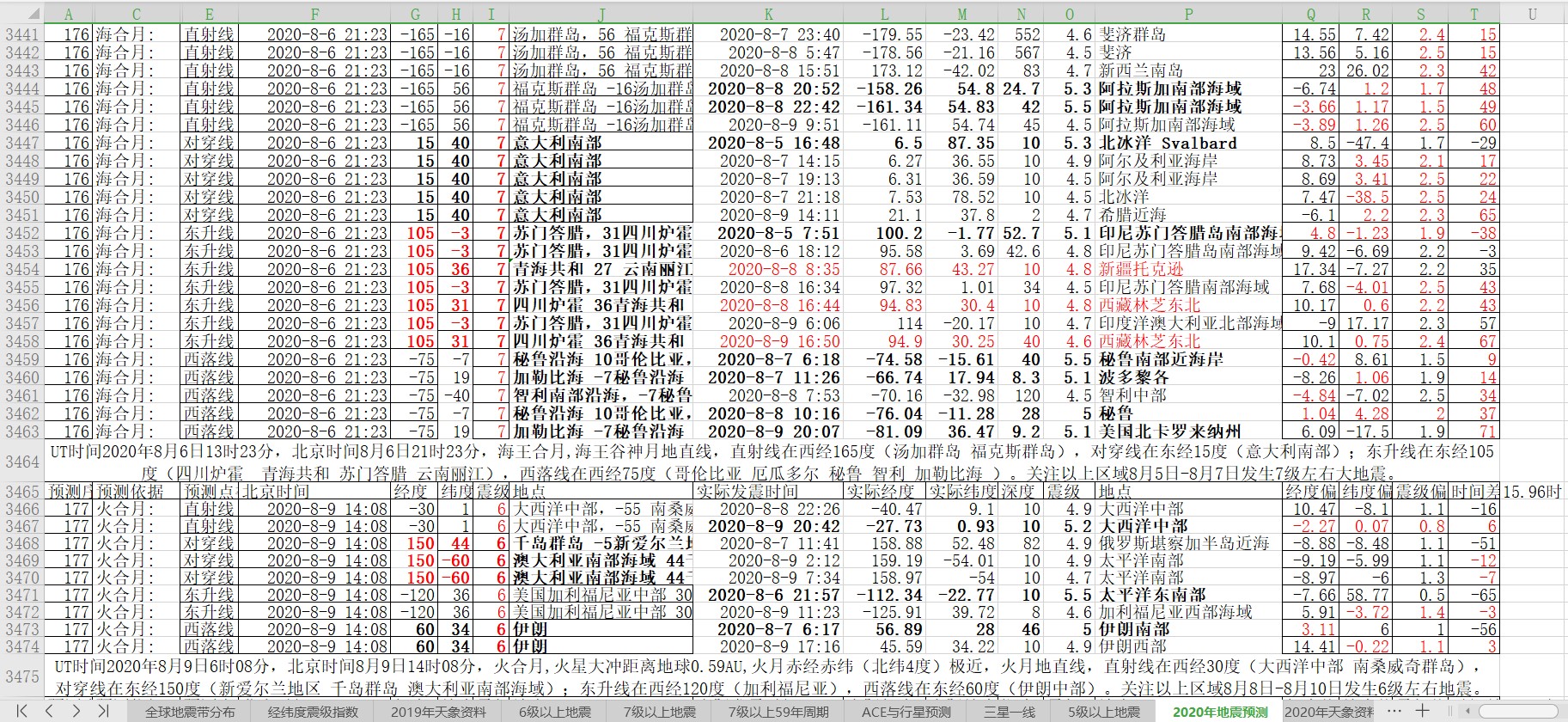This screenshot has height=722, width=1568.
Task: Click the merged note cell starting UT时间2020年8月6日
Action: pos(772,462)
